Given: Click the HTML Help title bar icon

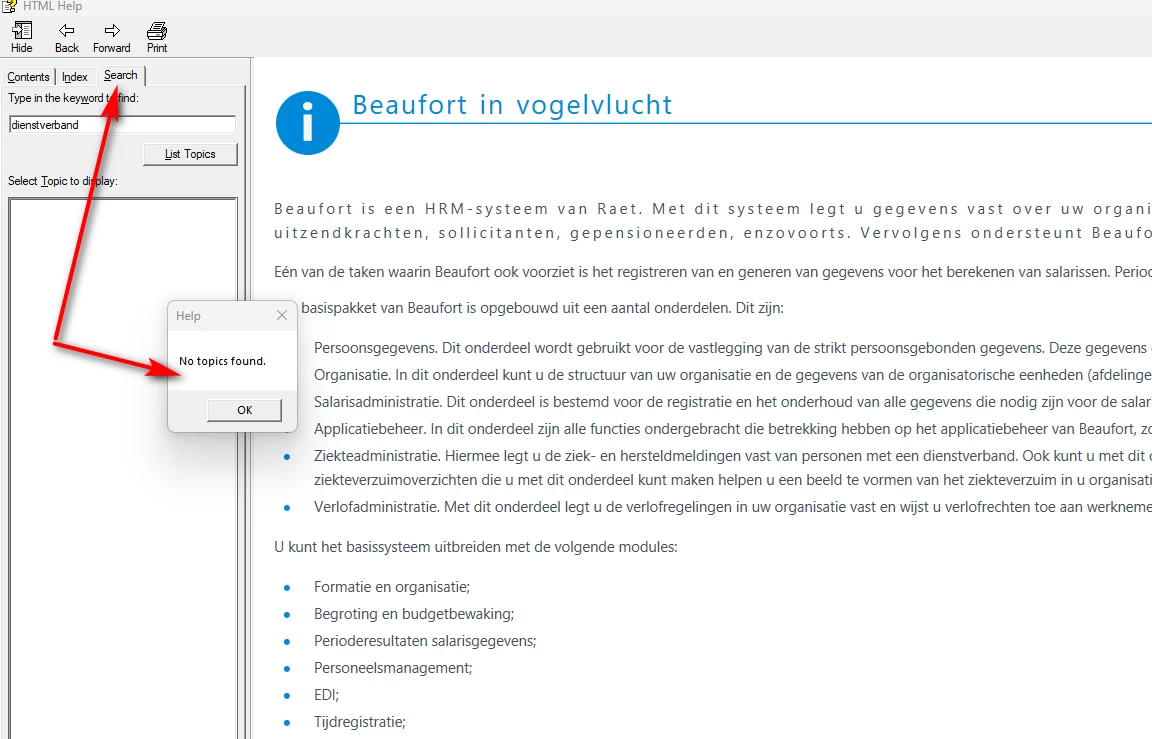Looking at the screenshot, I should 9,7.
